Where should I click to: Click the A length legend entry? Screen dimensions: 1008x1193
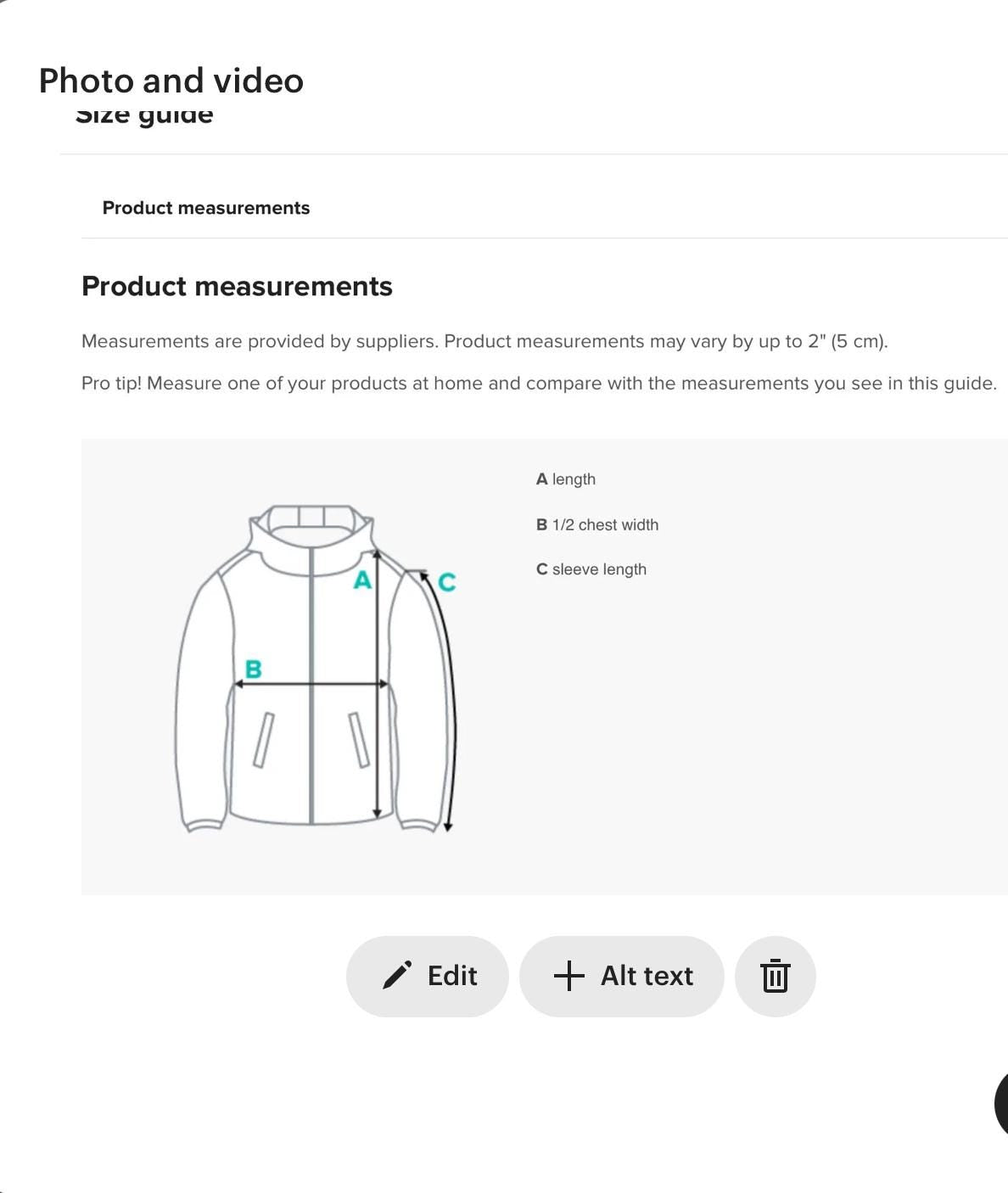566,479
